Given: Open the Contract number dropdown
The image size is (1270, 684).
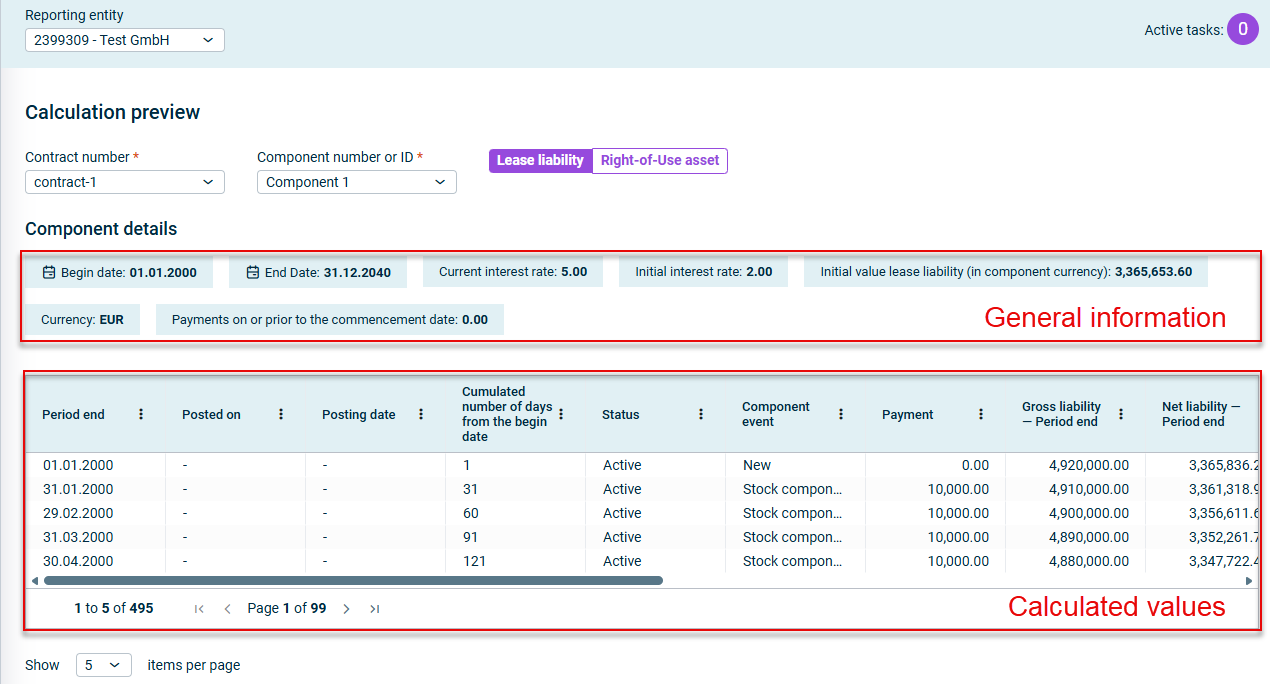Looking at the screenshot, I should click(x=125, y=182).
